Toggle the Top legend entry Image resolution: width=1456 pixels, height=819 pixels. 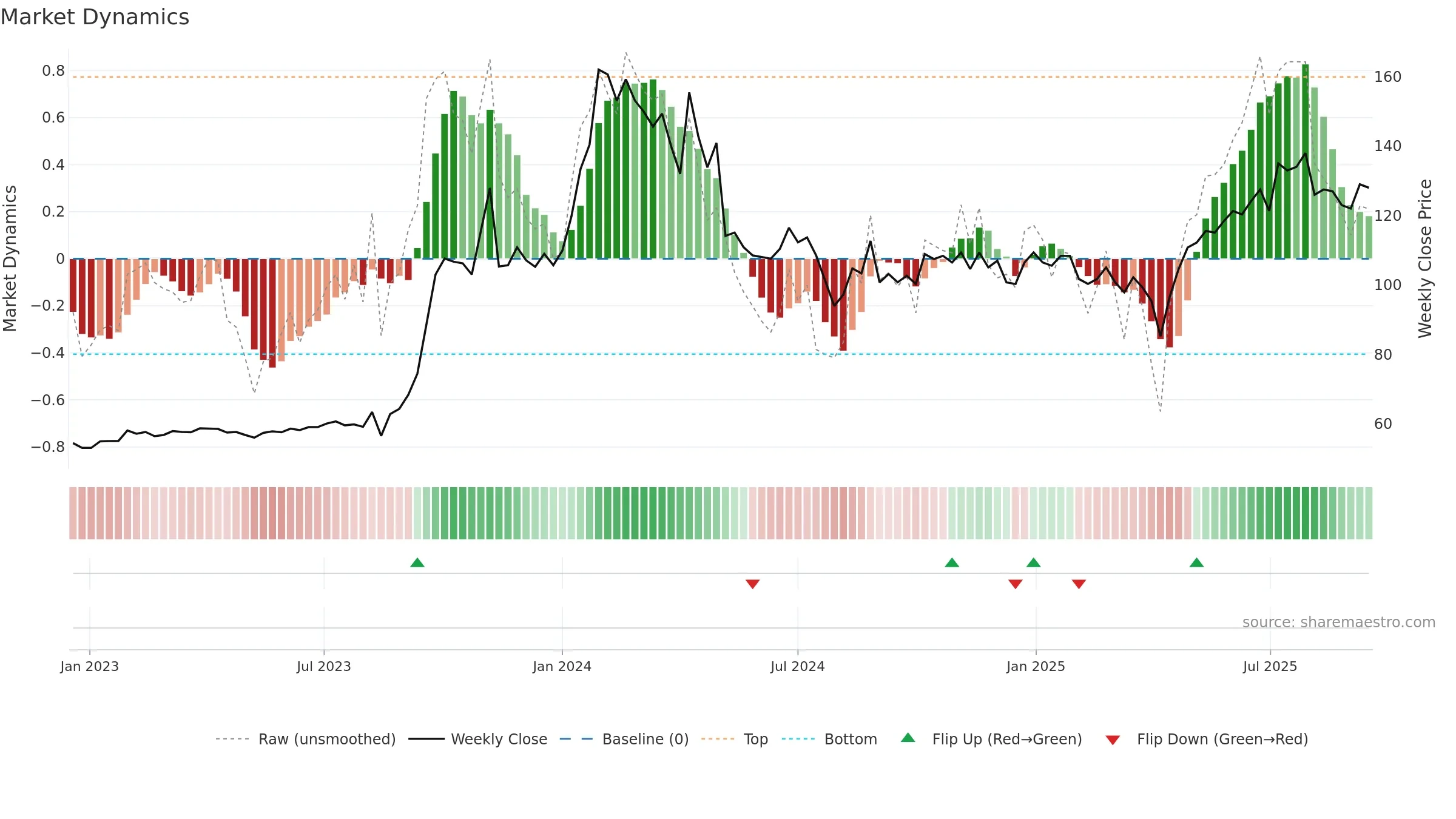pos(734,739)
